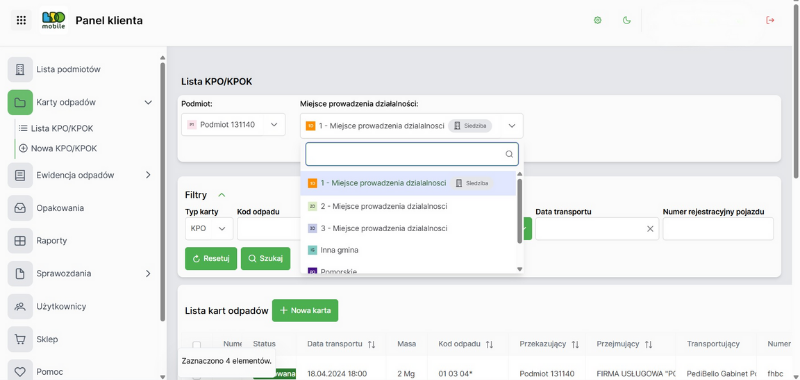Open Lista podmiotów menu item
Viewport: 800px width, 380px height.
(x=68, y=69)
